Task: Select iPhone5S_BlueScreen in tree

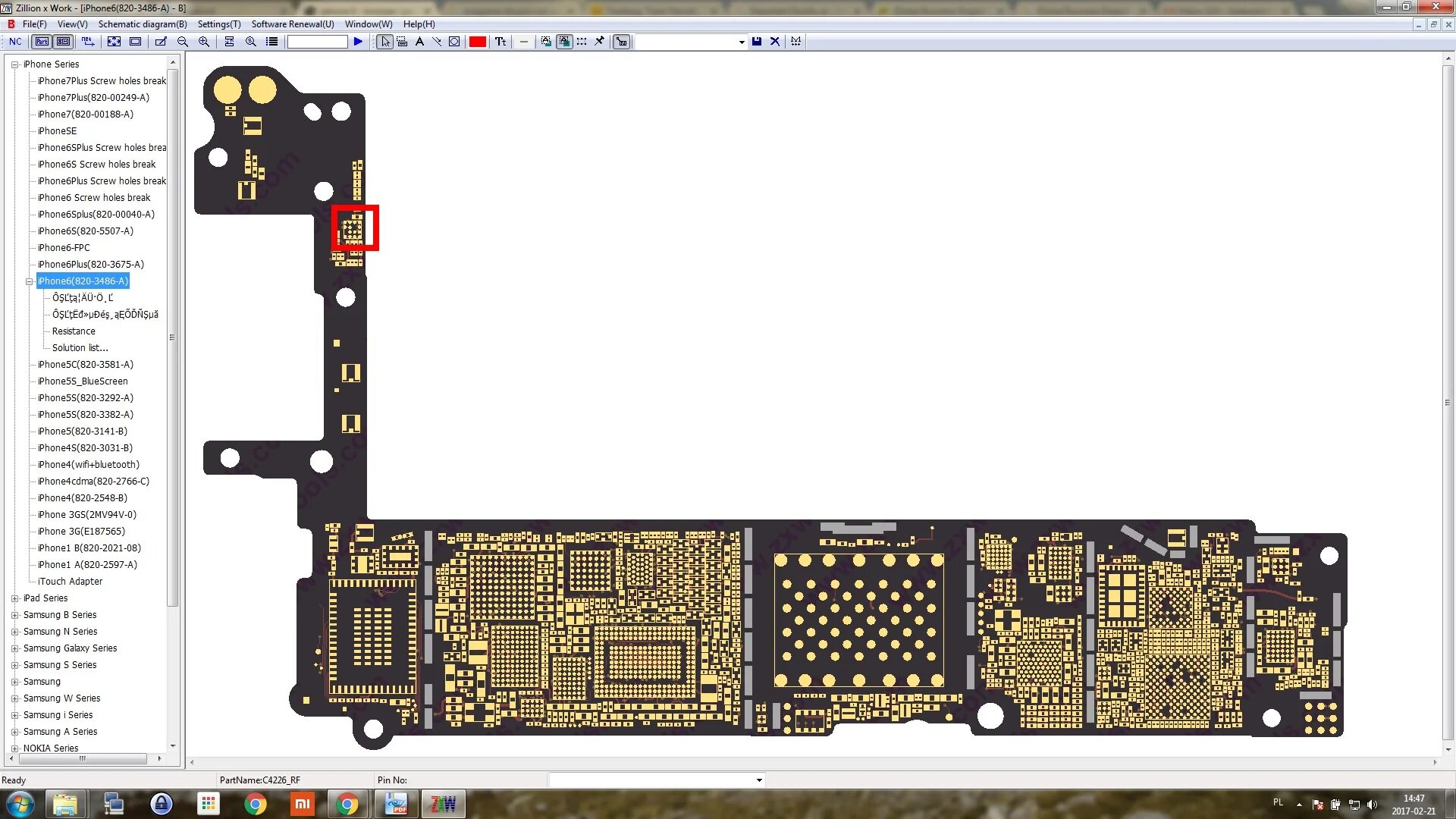Action: pos(83,381)
